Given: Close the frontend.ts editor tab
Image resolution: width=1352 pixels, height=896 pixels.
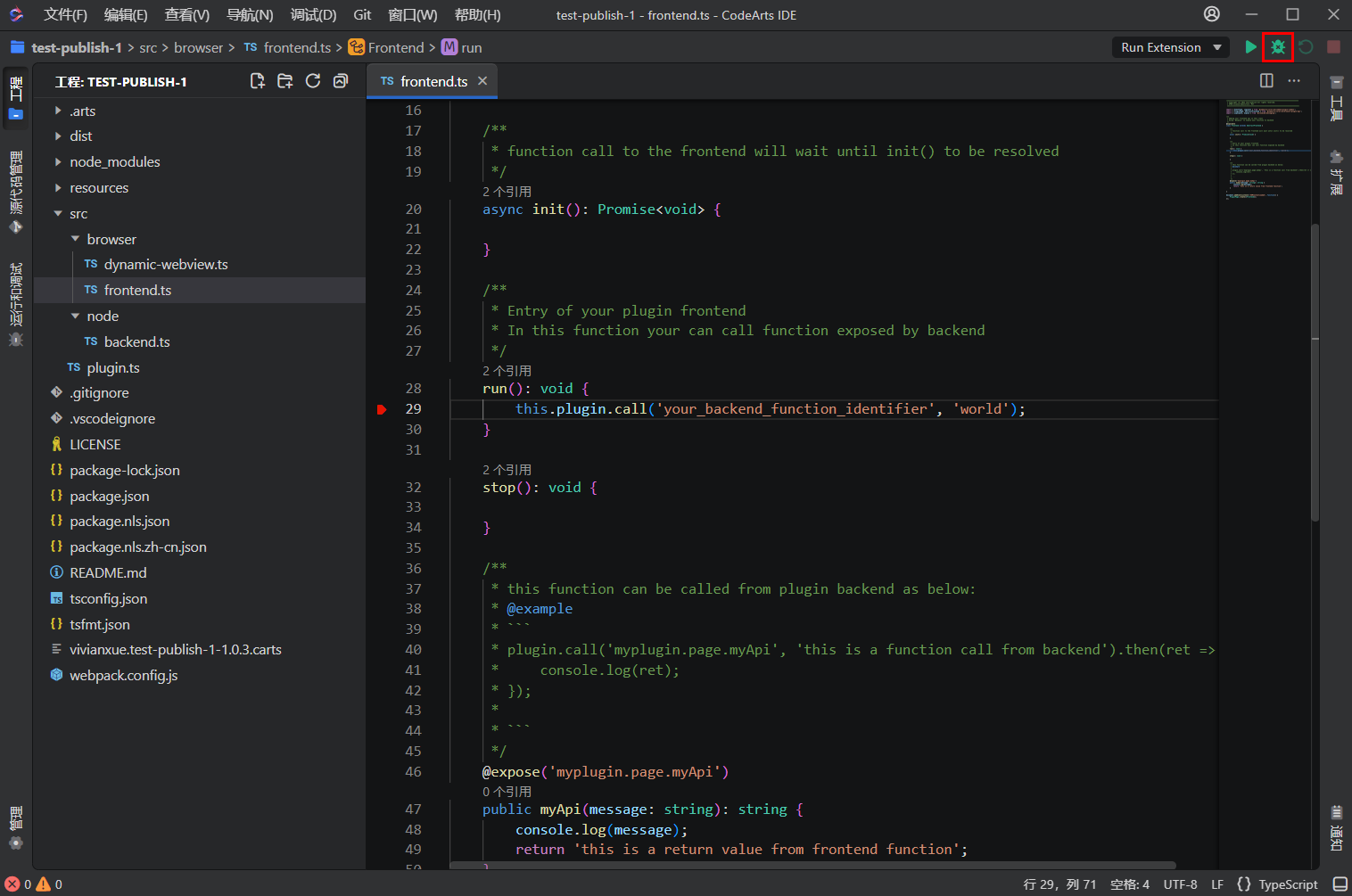Looking at the screenshot, I should click(x=482, y=81).
